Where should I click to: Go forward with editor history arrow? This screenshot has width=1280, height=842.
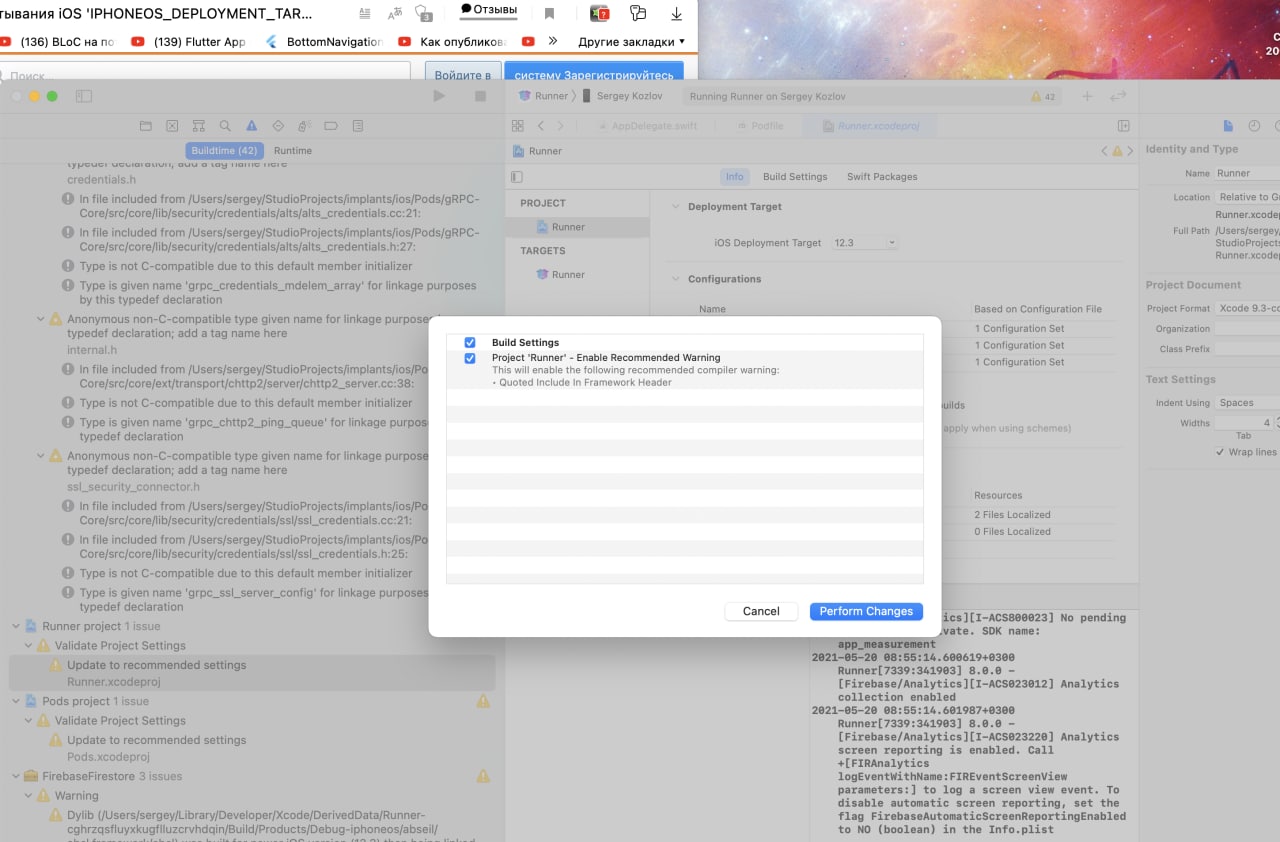[560, 126]
